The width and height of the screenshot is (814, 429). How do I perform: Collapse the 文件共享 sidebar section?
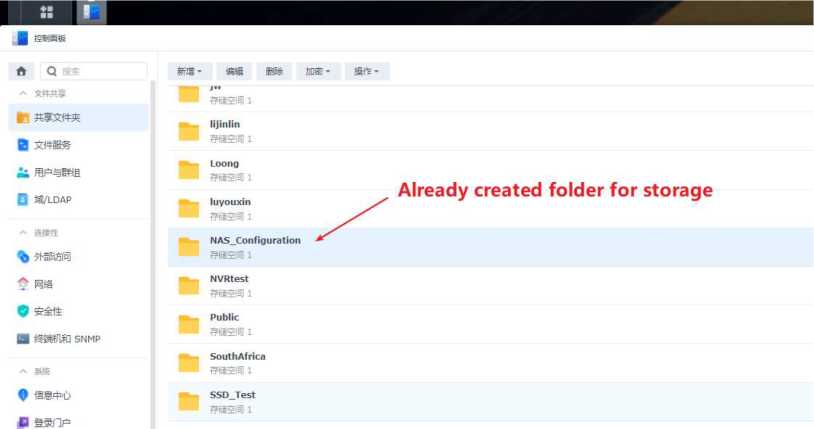(23, 93)
